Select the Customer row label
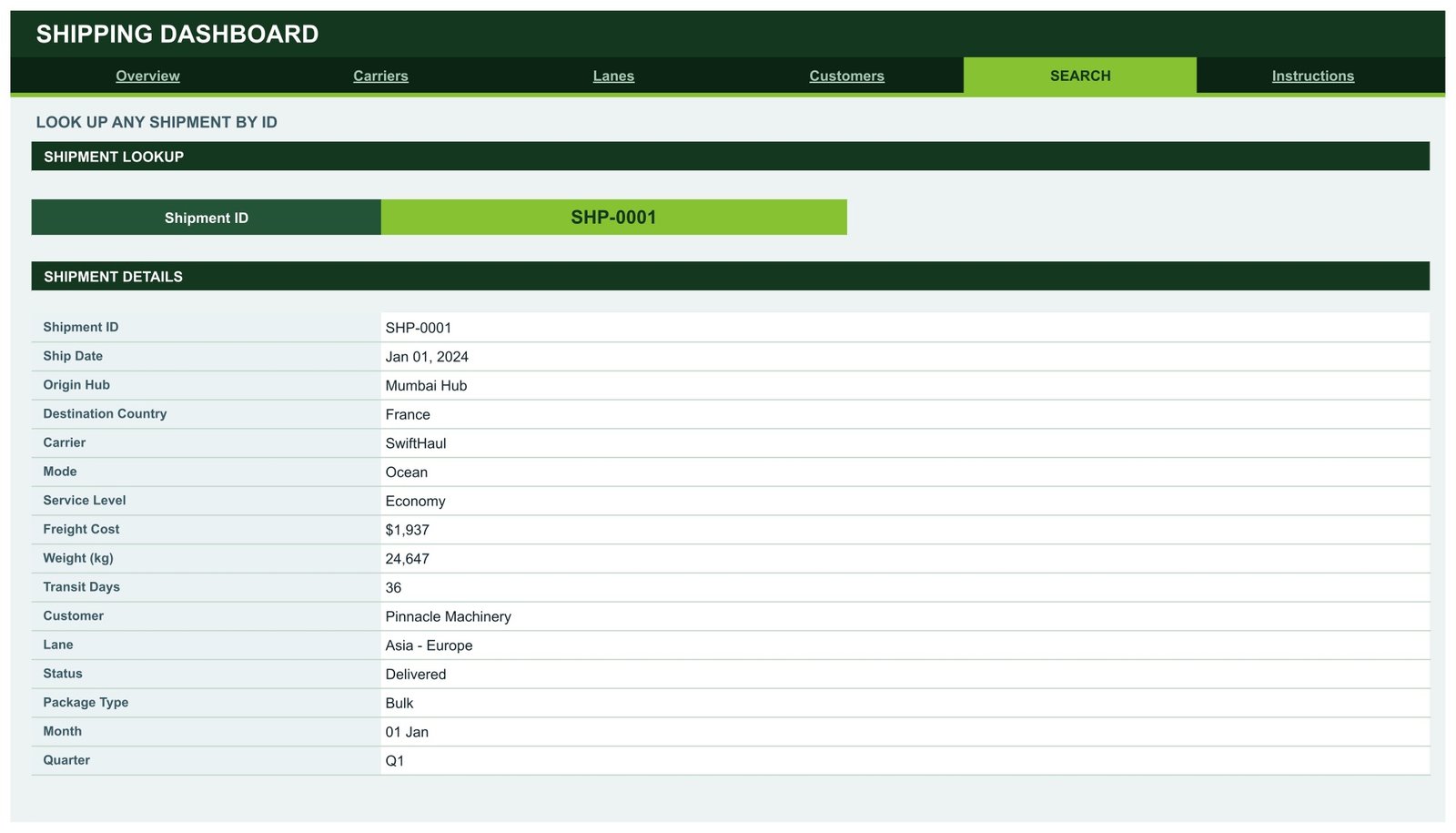Image resolution: width=1456 pixels, height=833 pixels. [74, 616]
